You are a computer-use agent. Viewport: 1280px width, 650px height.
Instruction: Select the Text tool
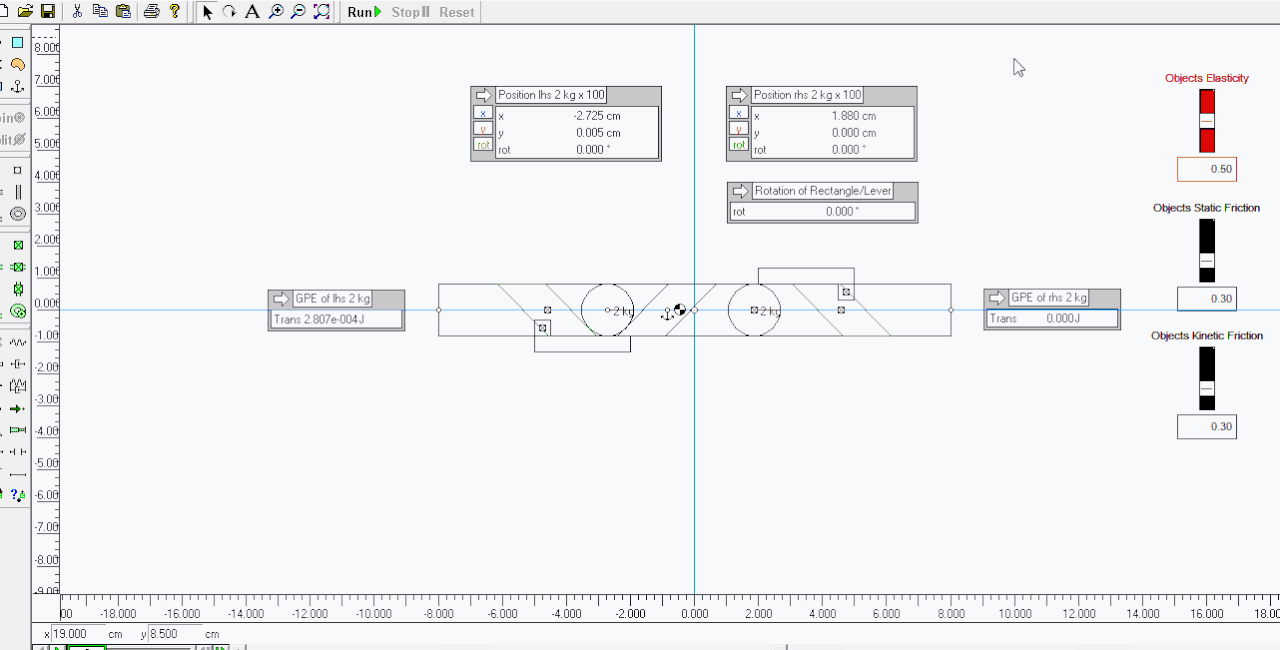click(252, 11)
